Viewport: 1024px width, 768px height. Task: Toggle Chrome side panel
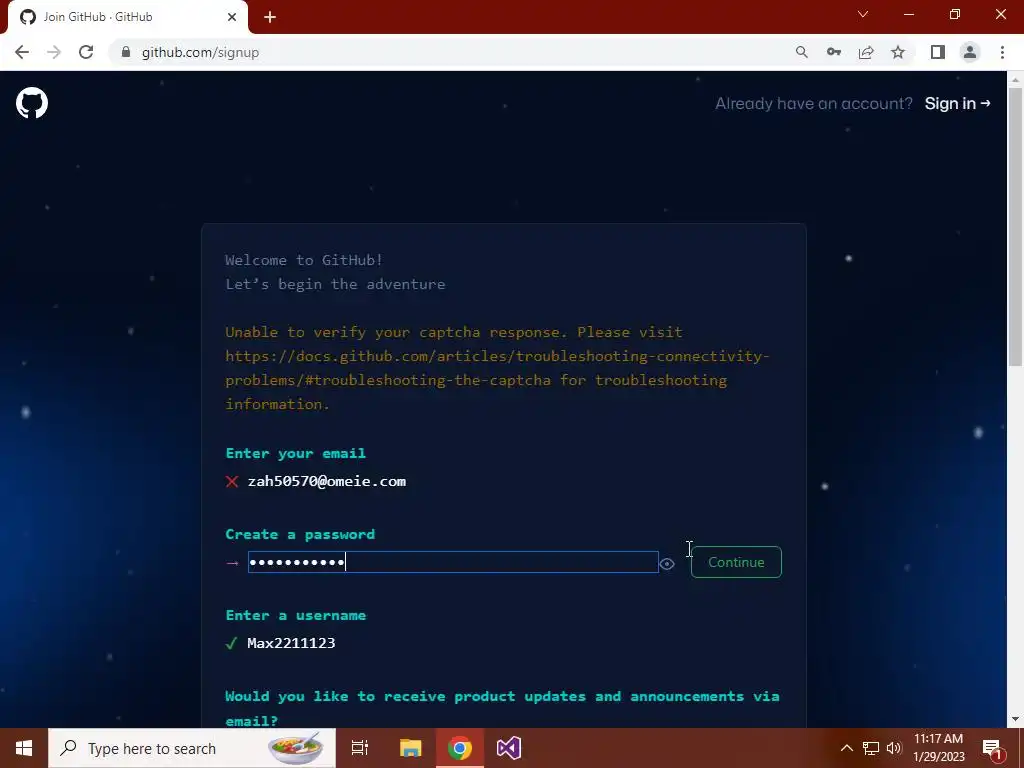tap(938, 52)
